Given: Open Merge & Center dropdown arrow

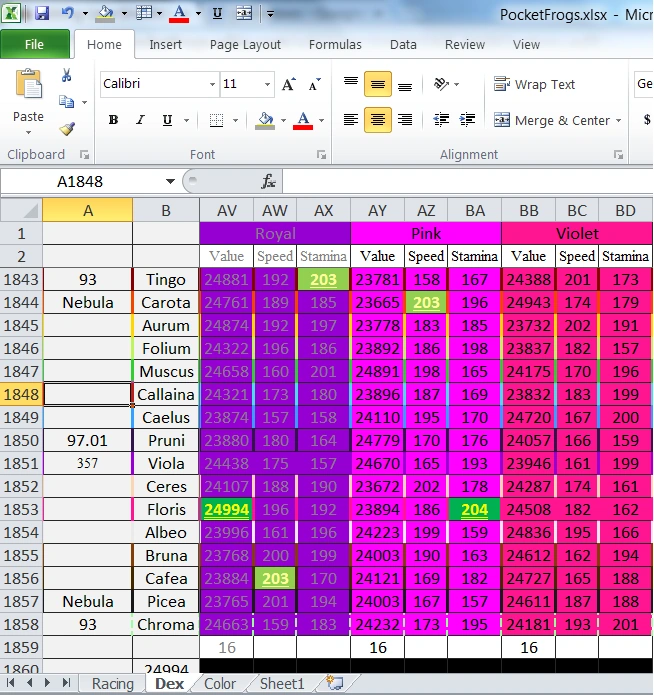Looking at the screenshot, I should coord(619,121).
